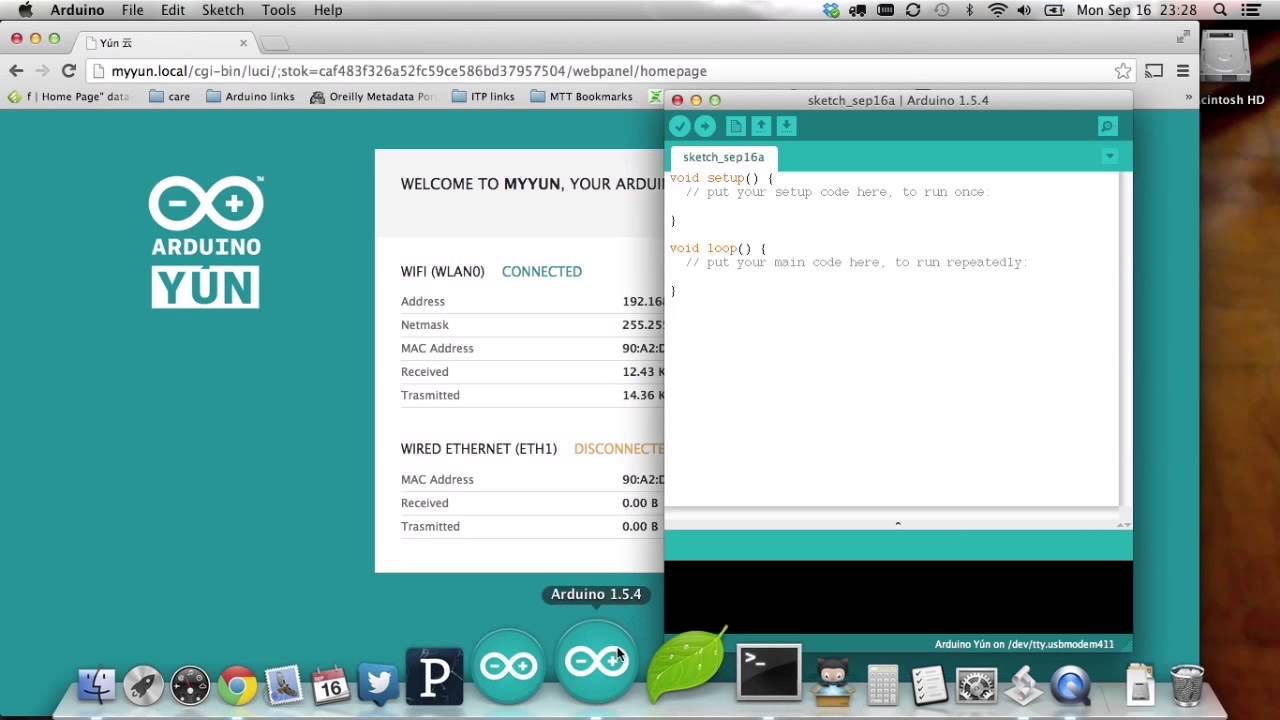The height and width of the screenshot is (720, 1280).
Task: Open Terminal from the Dock
Action: 769,672
